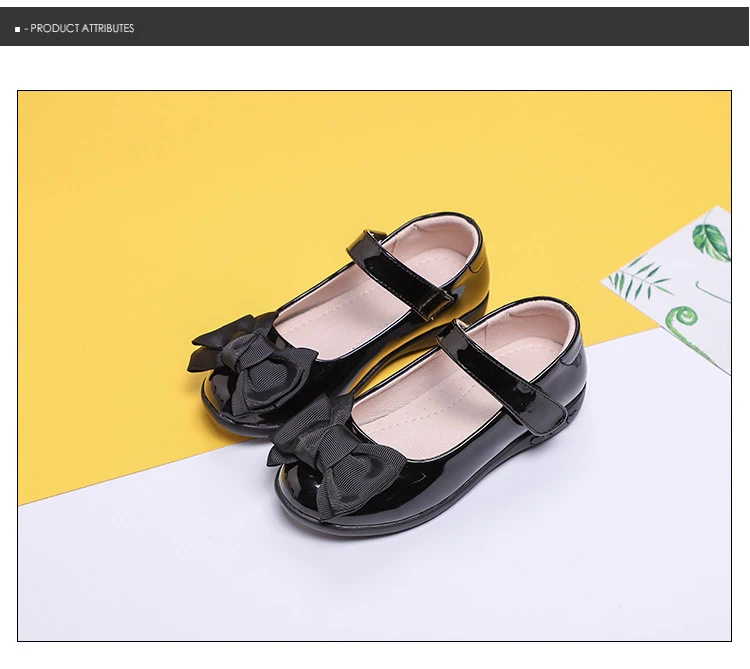Click the white square bullet in header
Viewport: 750px width, 669px height.
pos(18,30)
